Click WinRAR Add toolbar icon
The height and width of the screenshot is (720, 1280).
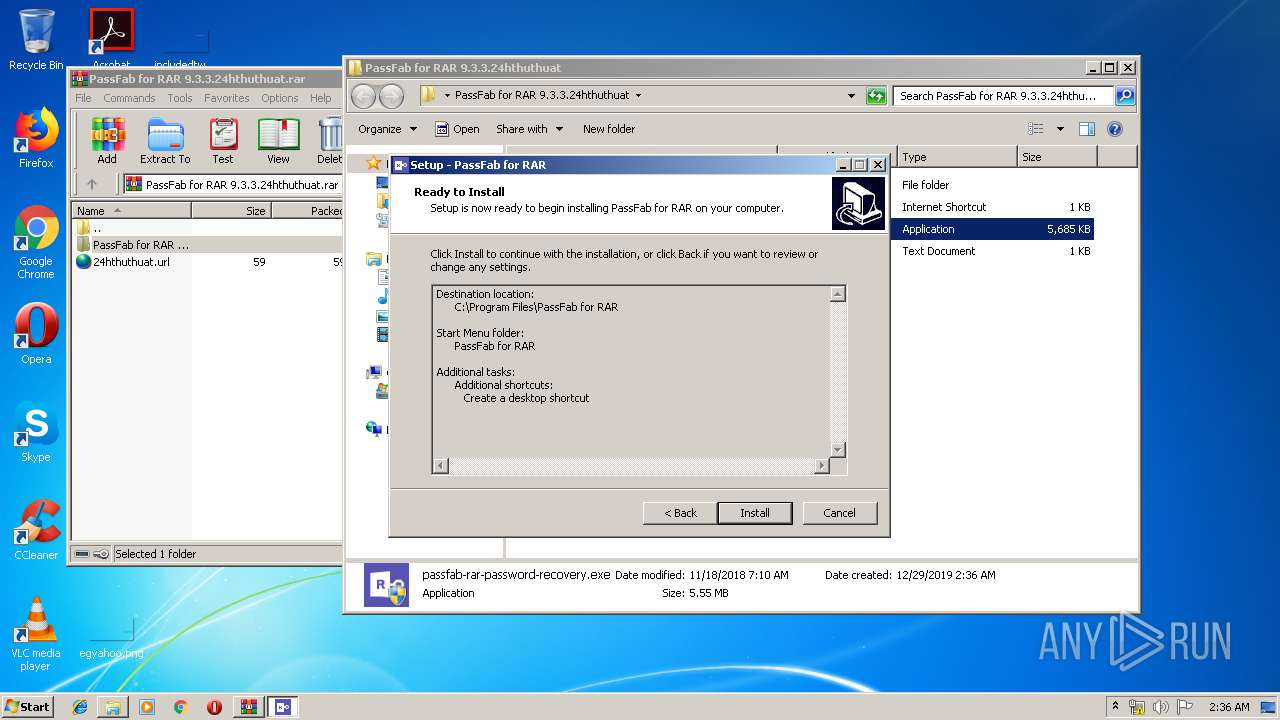coord(107,141)
